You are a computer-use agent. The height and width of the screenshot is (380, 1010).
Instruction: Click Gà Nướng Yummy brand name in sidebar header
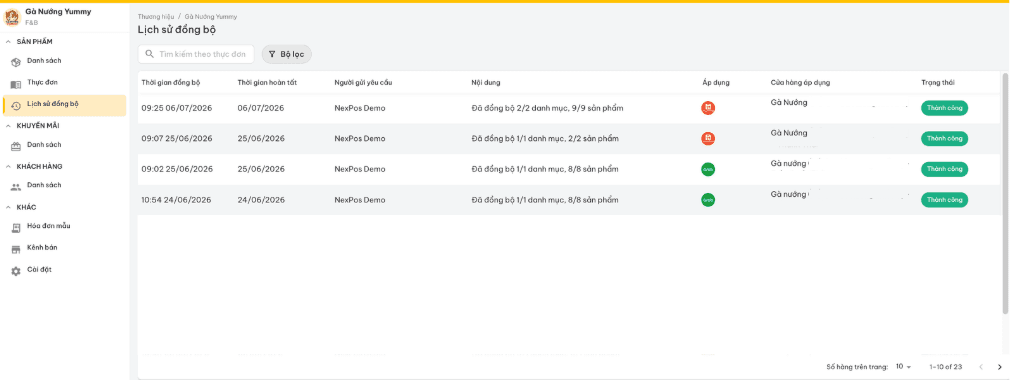click(58, 12)
